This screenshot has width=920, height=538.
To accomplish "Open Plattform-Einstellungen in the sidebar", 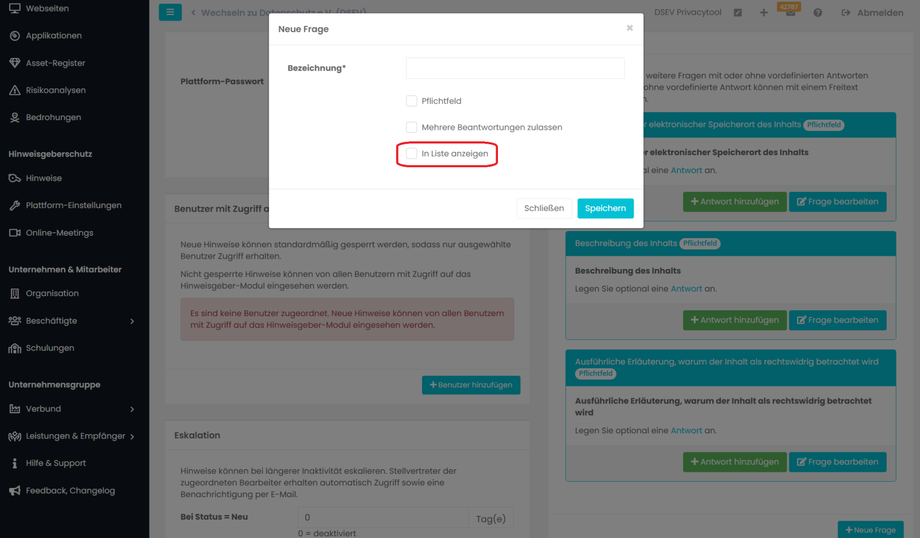I will click(x=73, y=205).
